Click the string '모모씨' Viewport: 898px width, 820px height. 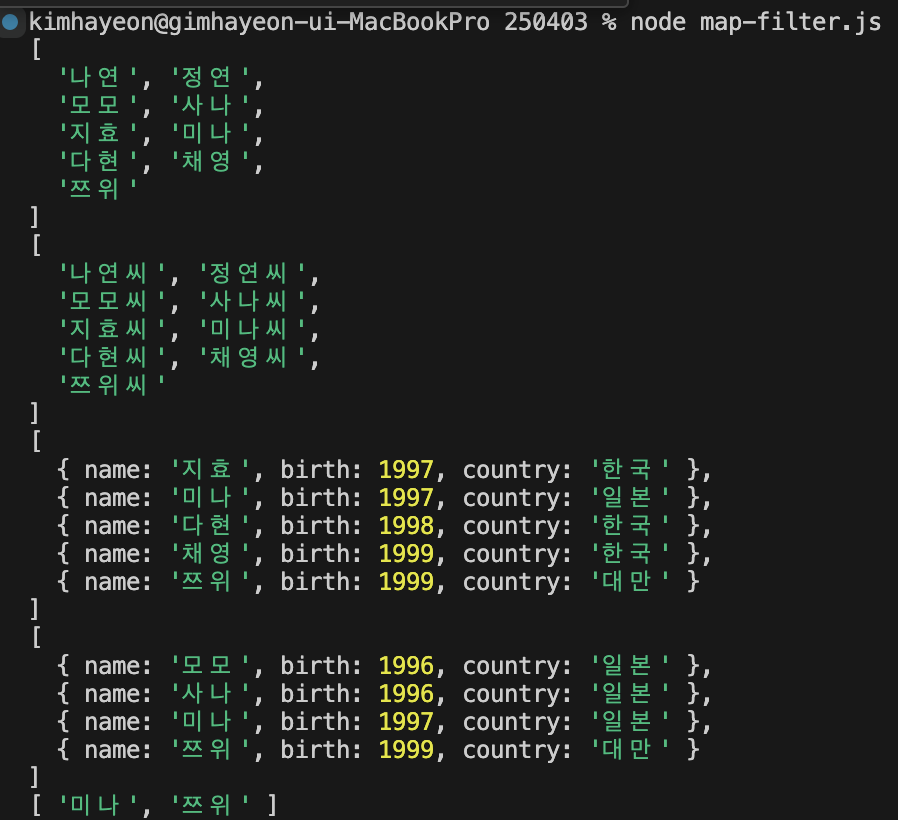click(x=113, y=301)
